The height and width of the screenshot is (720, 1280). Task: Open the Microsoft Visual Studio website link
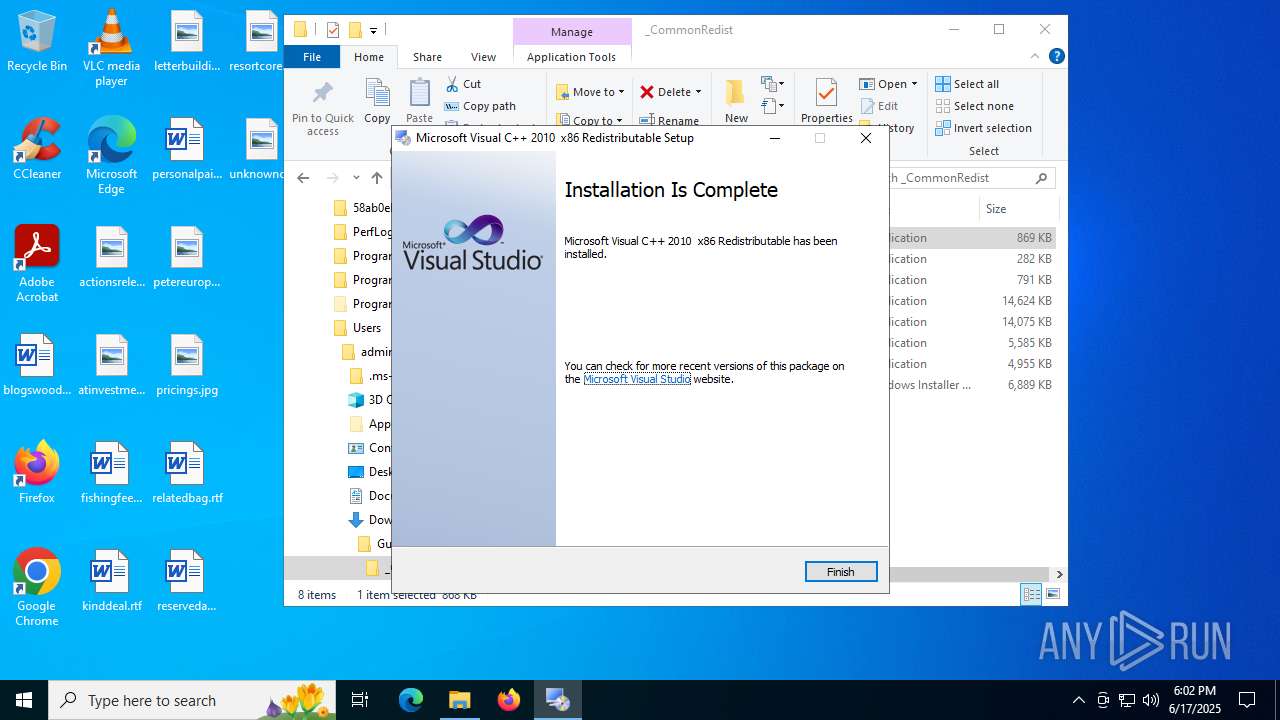click(x=637, y=379)
